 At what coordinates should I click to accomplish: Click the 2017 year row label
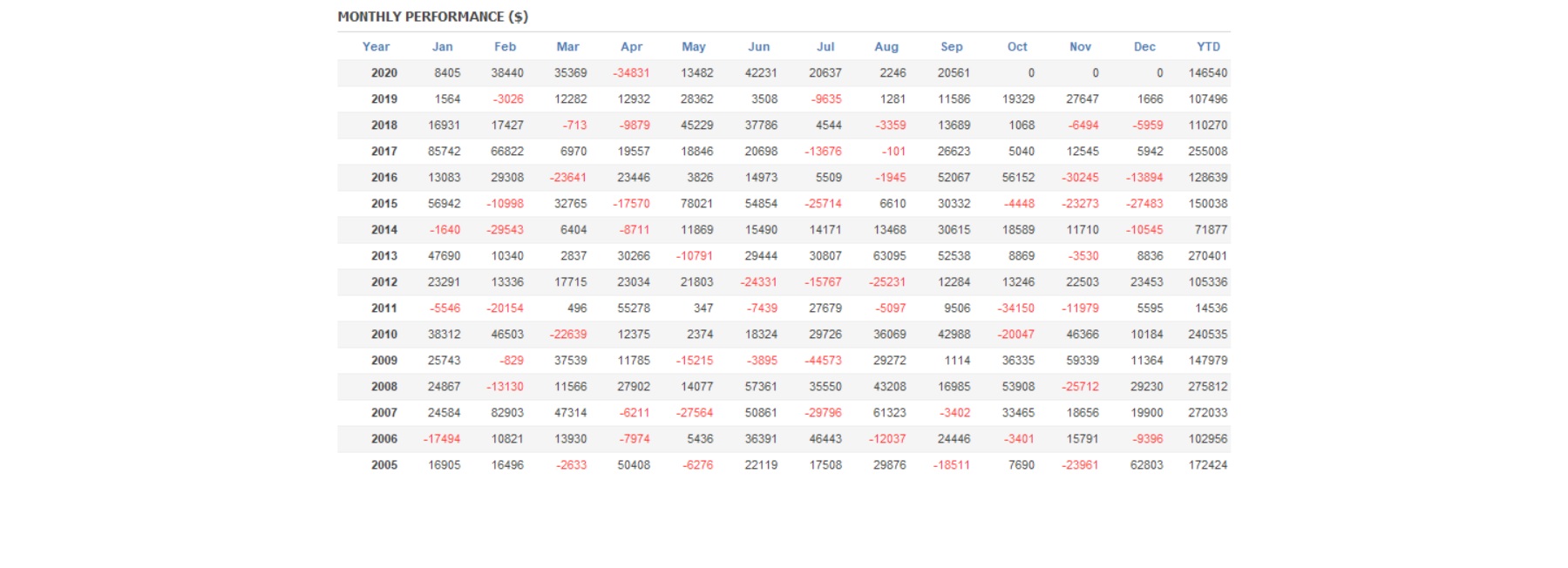click(384, 152)
